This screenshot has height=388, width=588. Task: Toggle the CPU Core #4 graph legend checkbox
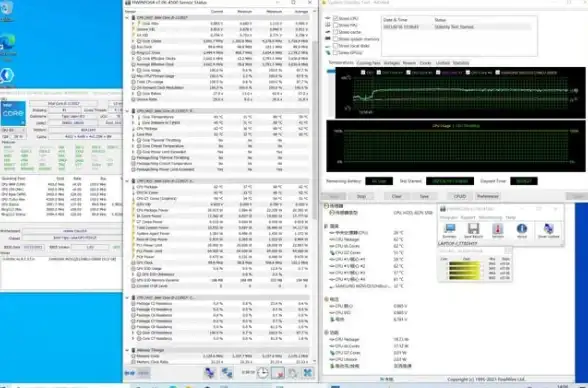(468, 72)
